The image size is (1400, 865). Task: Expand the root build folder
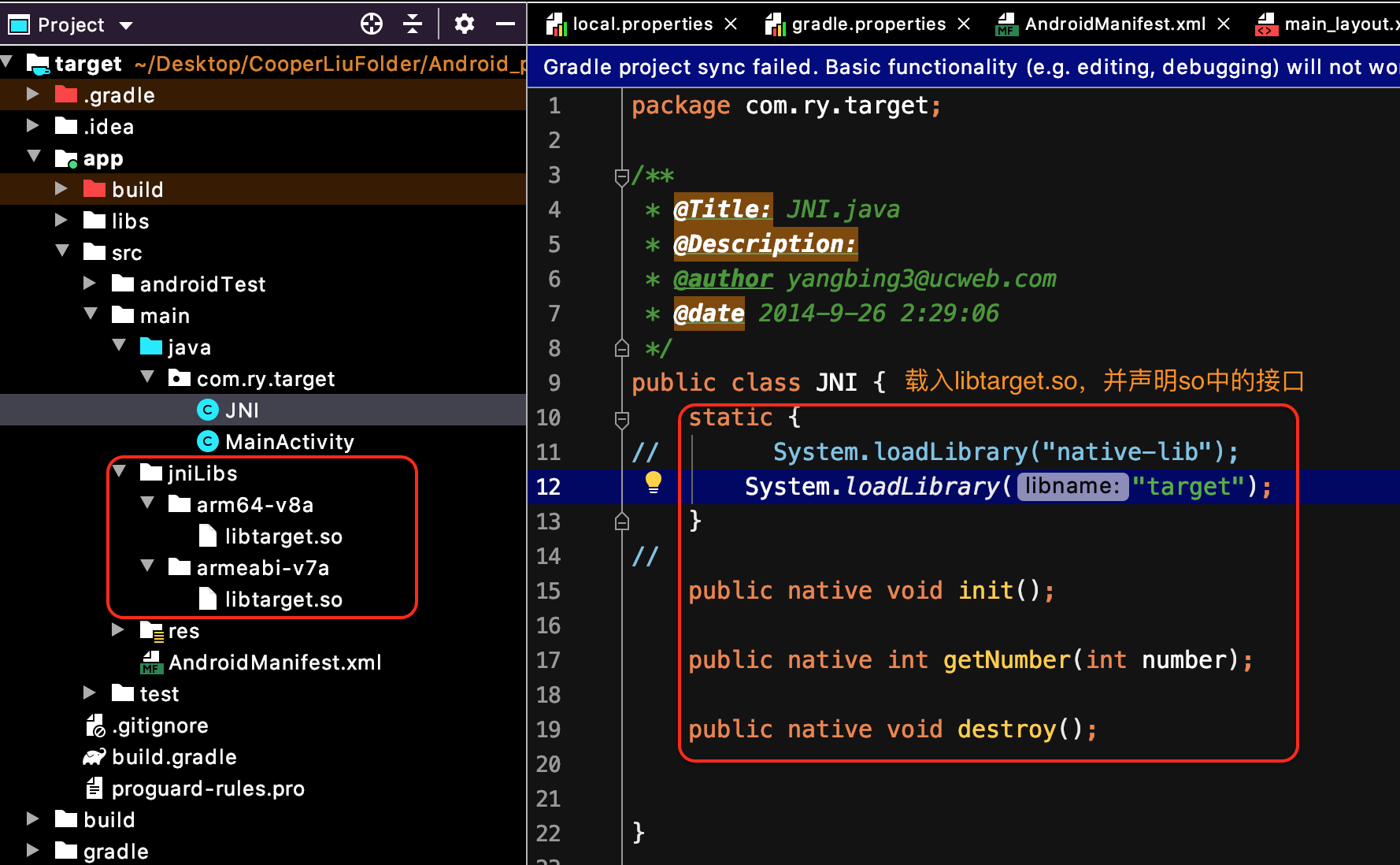[32, 819]
